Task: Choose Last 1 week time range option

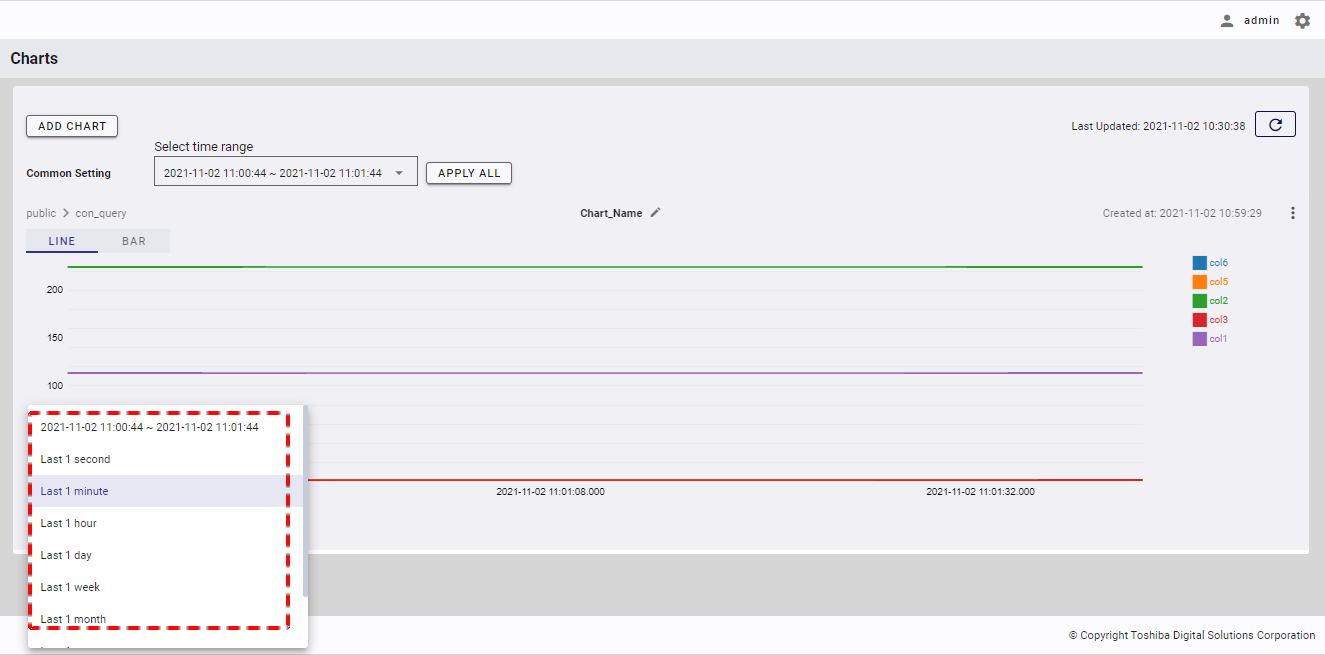Action: pos(70,587)
